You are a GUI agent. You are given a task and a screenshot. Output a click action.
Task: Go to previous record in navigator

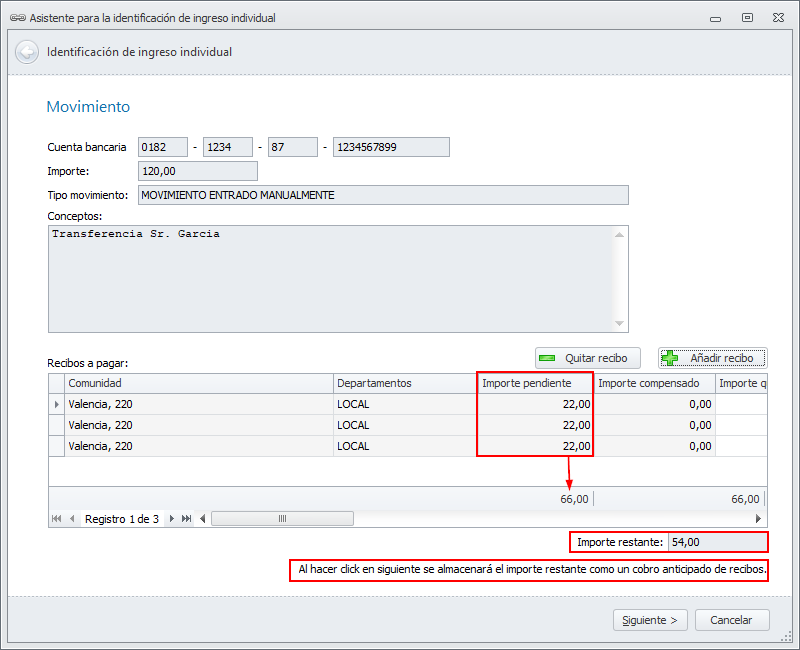point(72,519)
